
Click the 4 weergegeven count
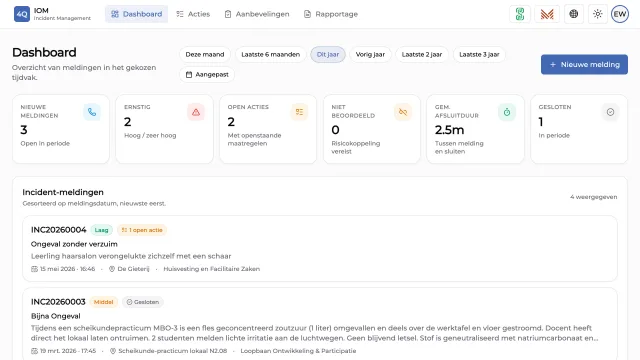click(593, 197)
